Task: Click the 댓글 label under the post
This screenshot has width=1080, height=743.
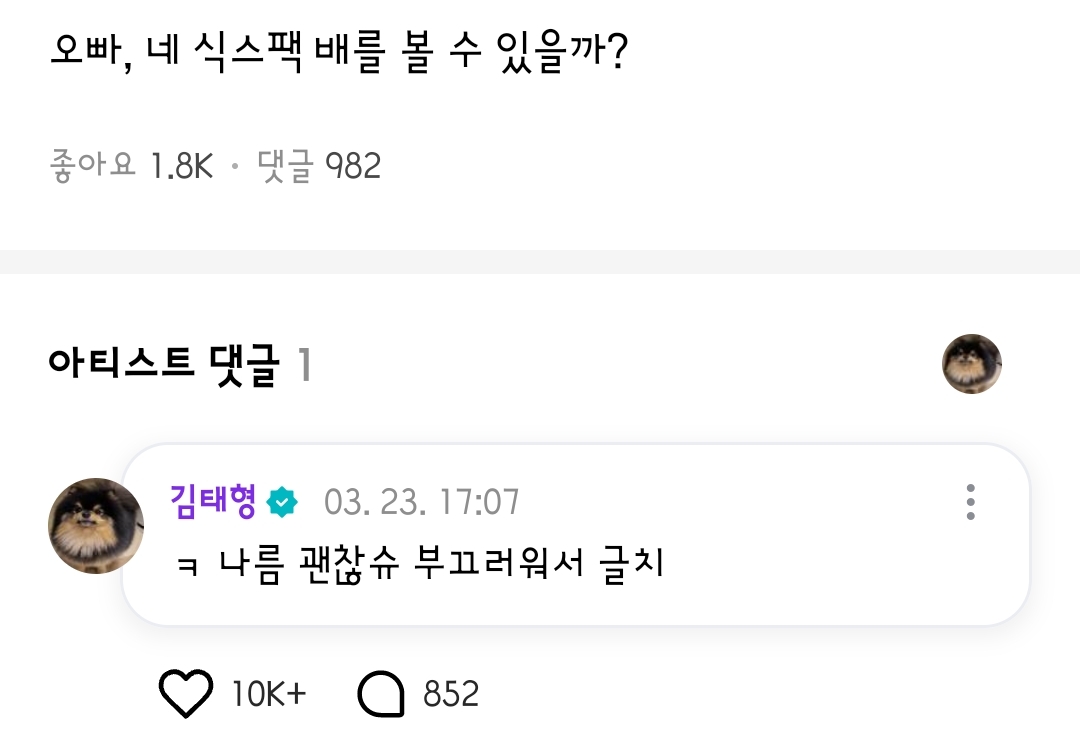Action: (x=285, y=166)
